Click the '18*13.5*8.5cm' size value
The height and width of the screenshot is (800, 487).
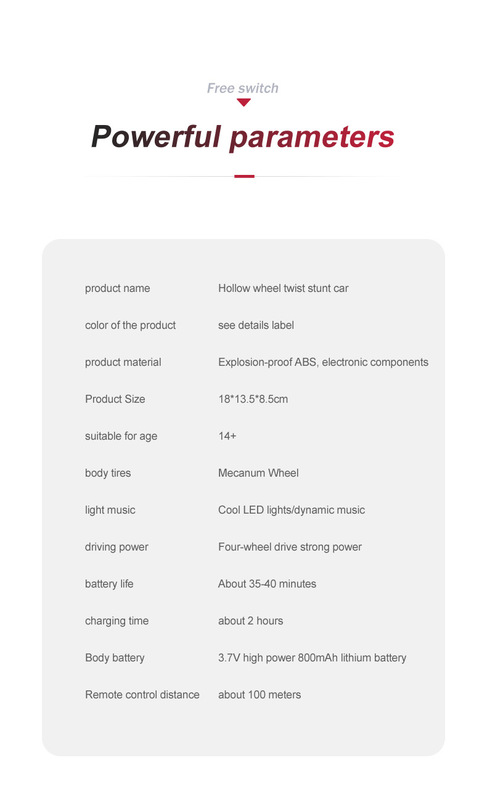(253, 399)
